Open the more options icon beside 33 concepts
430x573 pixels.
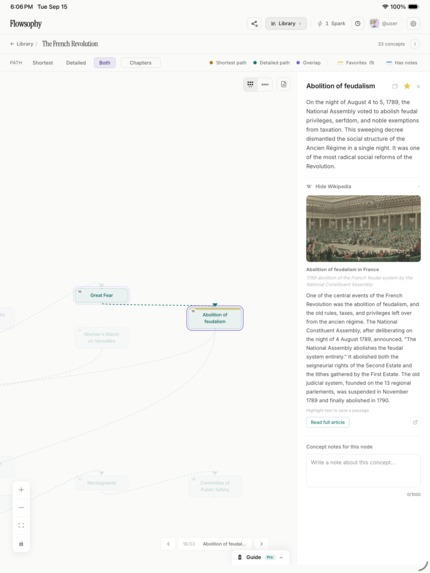(x=415, y=44)
